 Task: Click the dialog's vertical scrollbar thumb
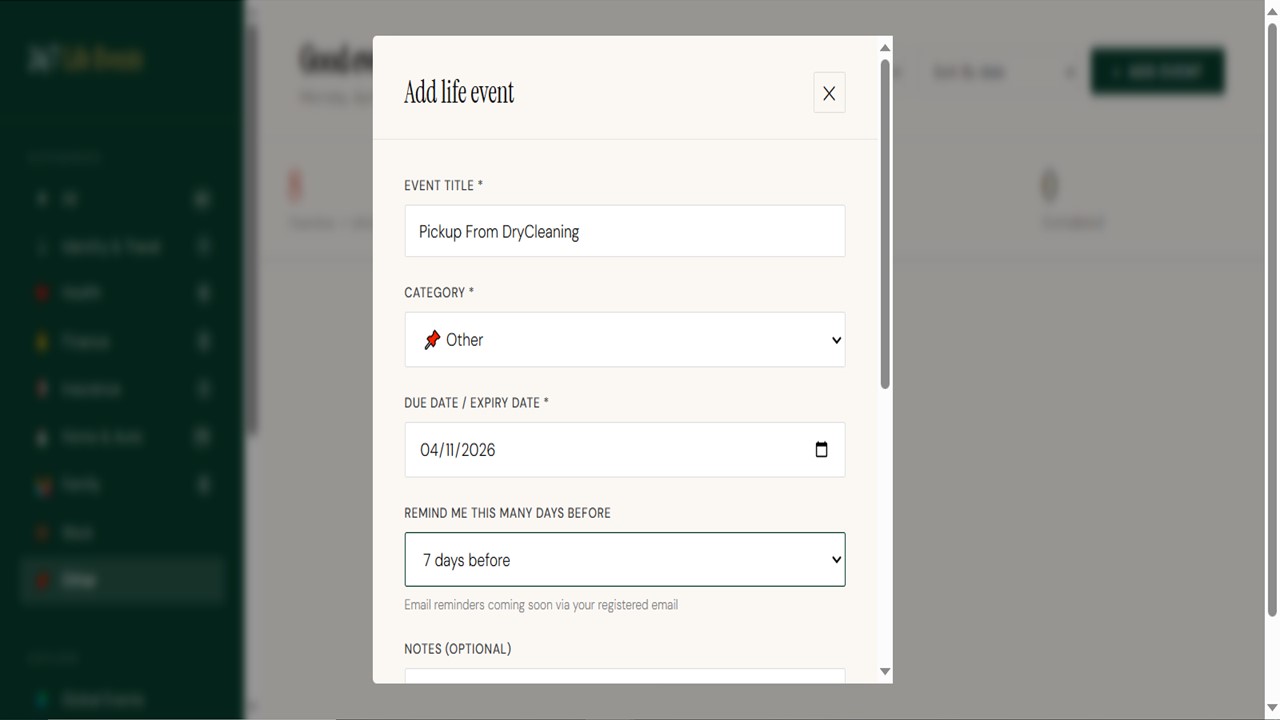[884, 225]
